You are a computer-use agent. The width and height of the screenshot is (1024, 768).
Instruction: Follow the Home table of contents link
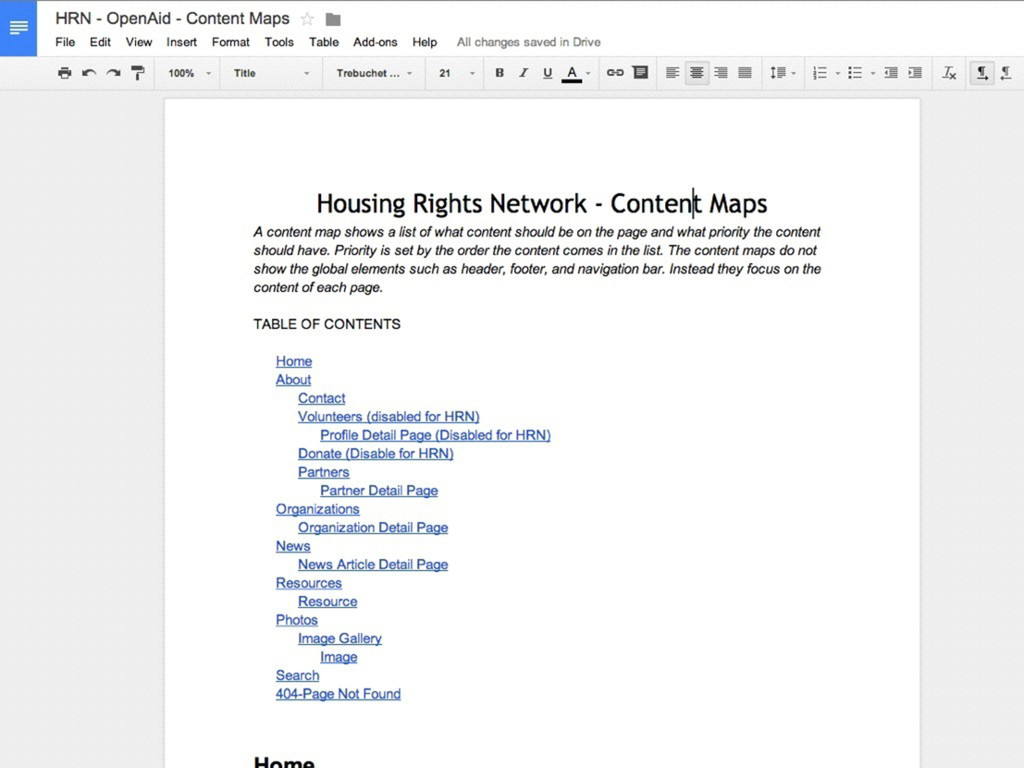click(294, 361)
